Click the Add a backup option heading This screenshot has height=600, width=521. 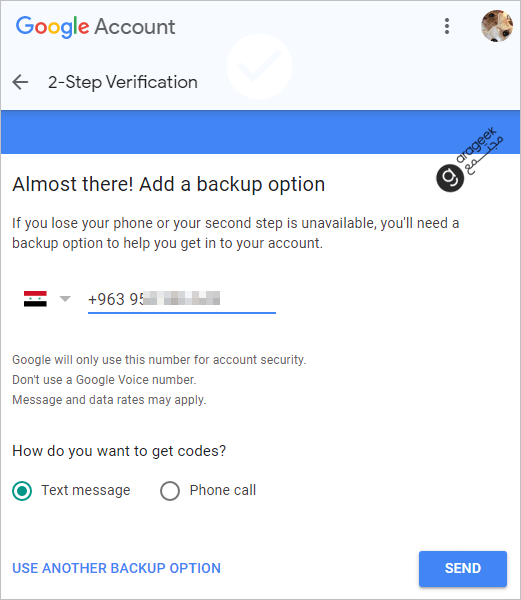click(x=169, y=184)
